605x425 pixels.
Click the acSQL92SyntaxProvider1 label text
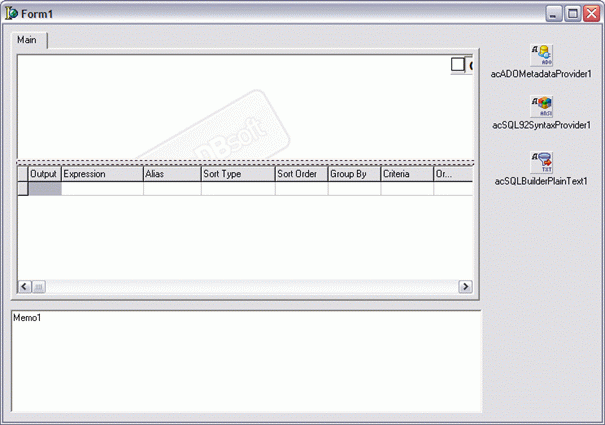541,125
